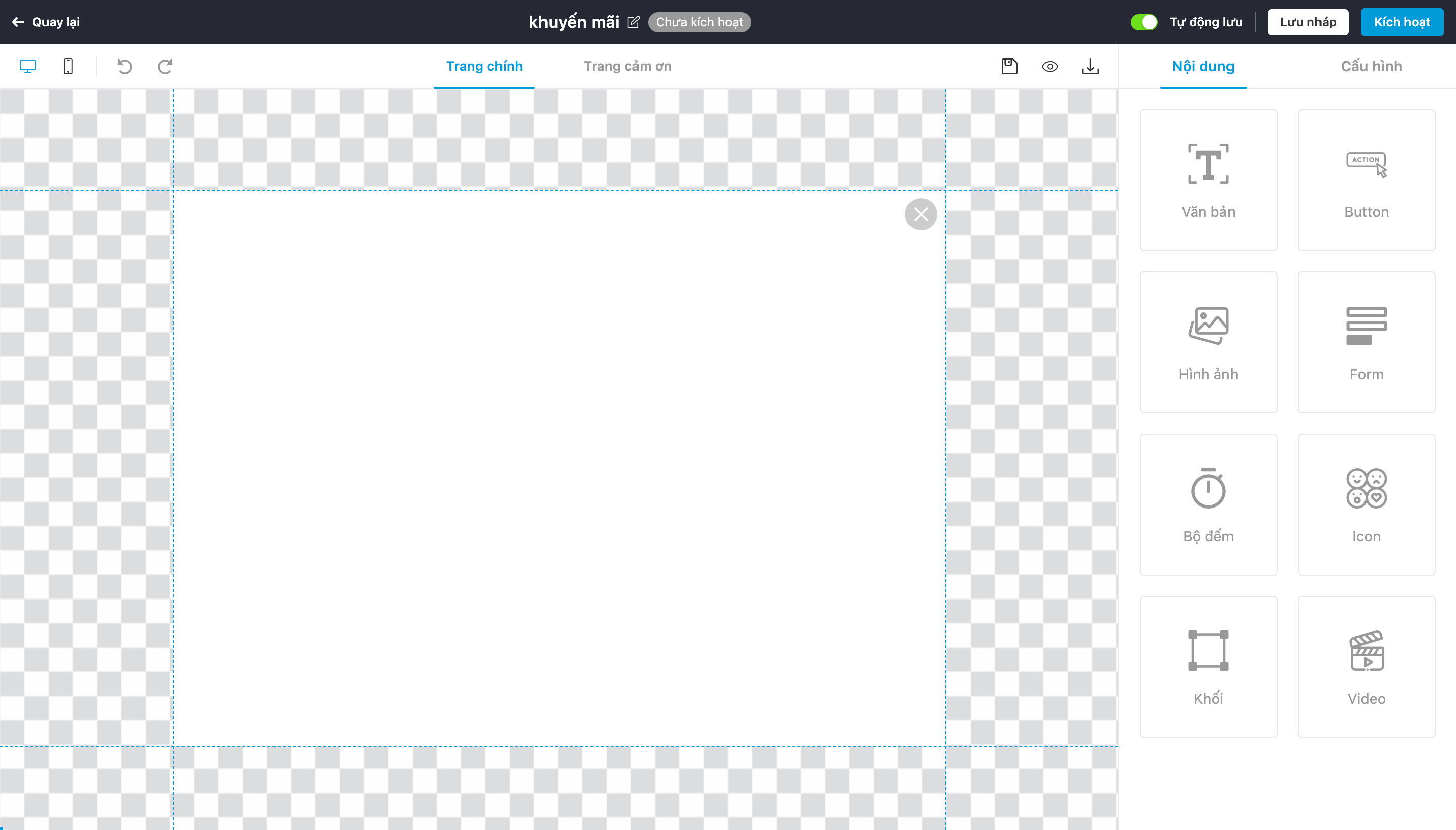Edit the popup name with pencil icon

click(633, 22)
